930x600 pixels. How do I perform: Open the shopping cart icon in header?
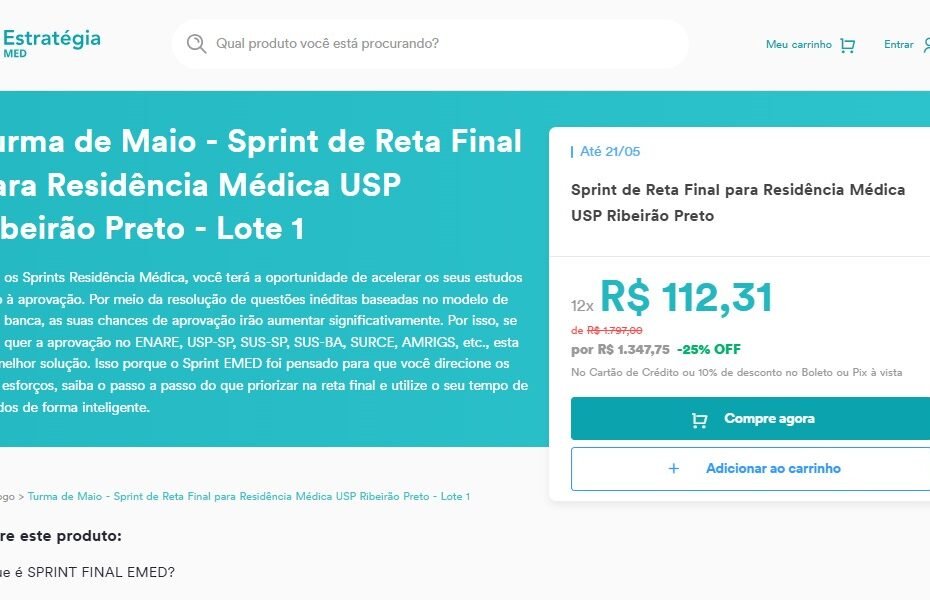pyautogui.click(x=848, y=46)
